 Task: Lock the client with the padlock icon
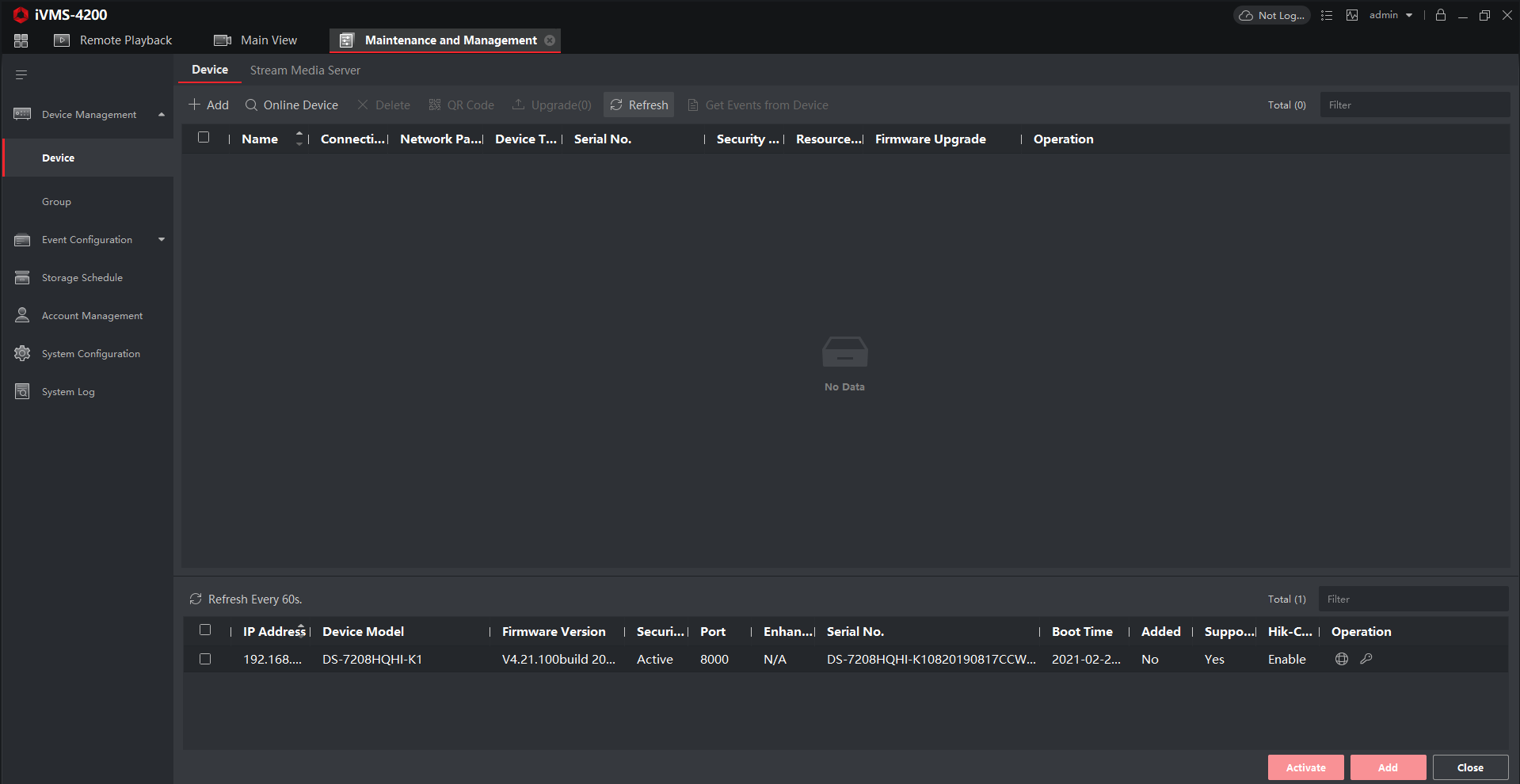(1441, 15)
